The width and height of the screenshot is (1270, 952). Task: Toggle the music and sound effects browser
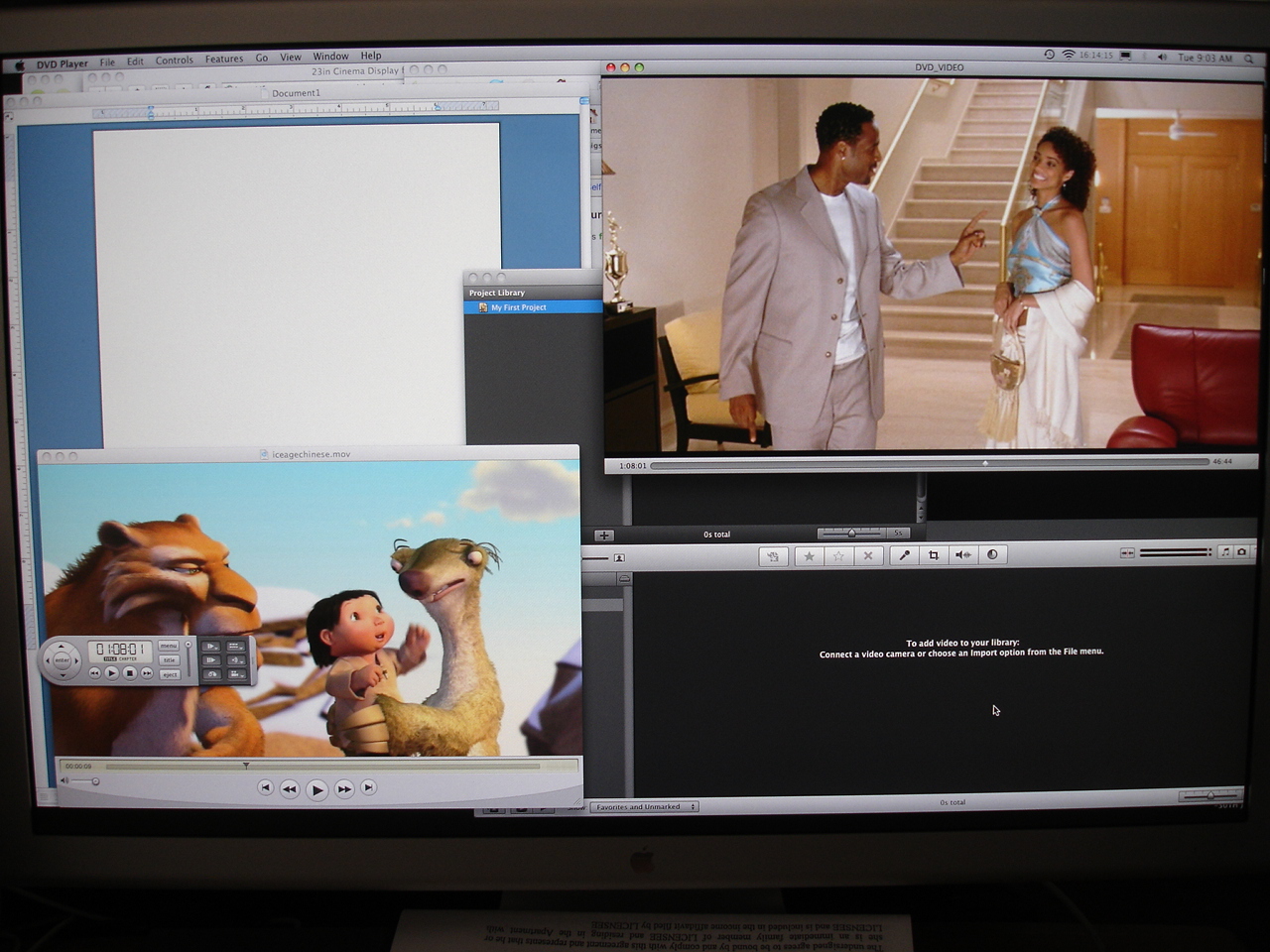(1225, 552)
